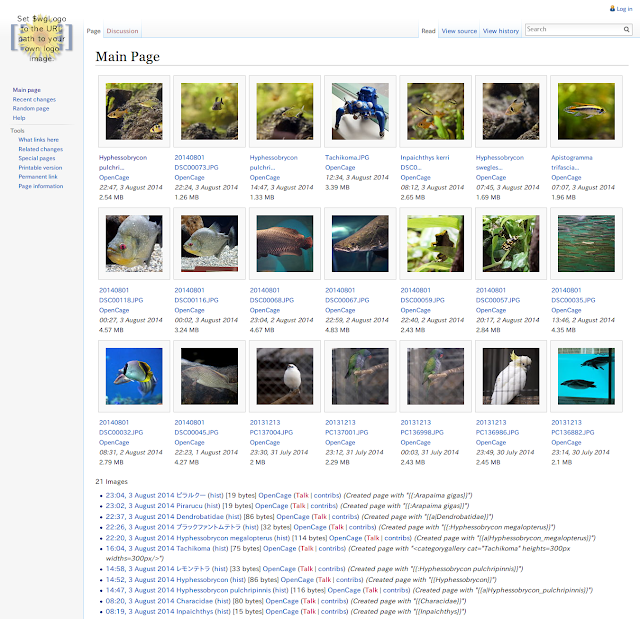Screen dimensions: 640x619
Task: Open the DSC00118.JPG piranha thumbnail
Action: click(x=134, y=244)
